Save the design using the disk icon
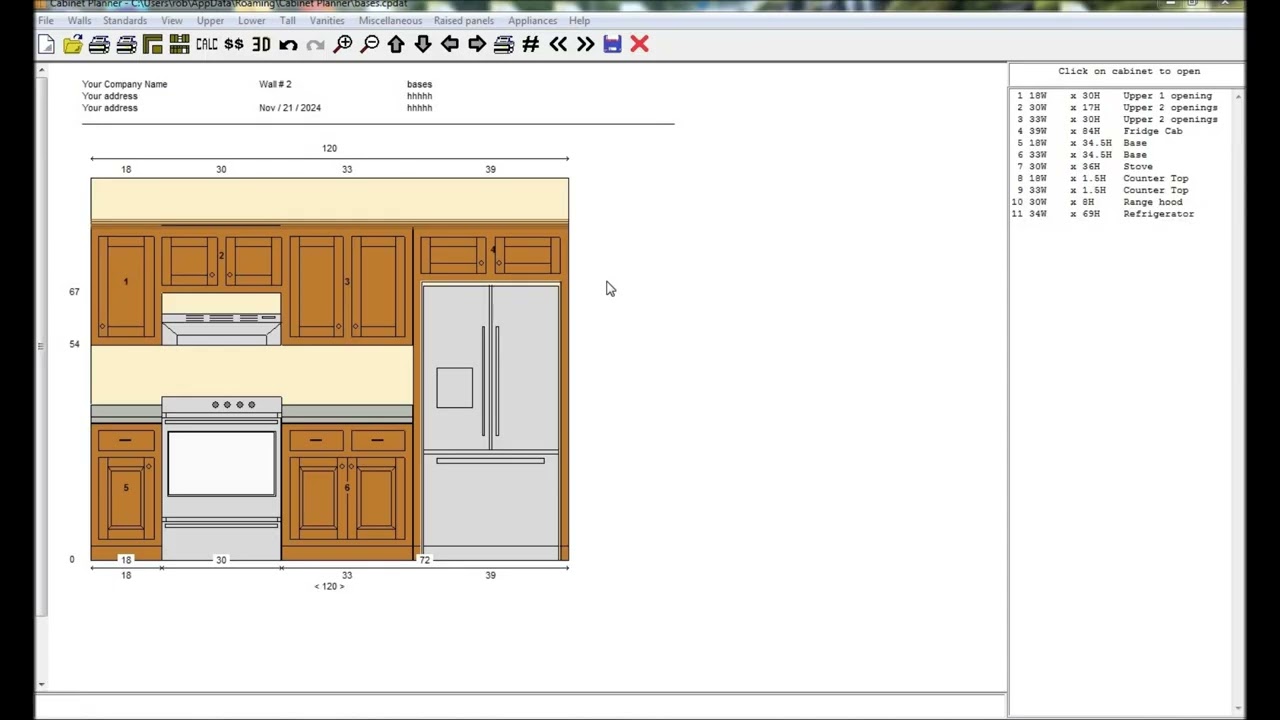Image resolution: width=1280 pixels, height=720 pixels. click(611, 43)
